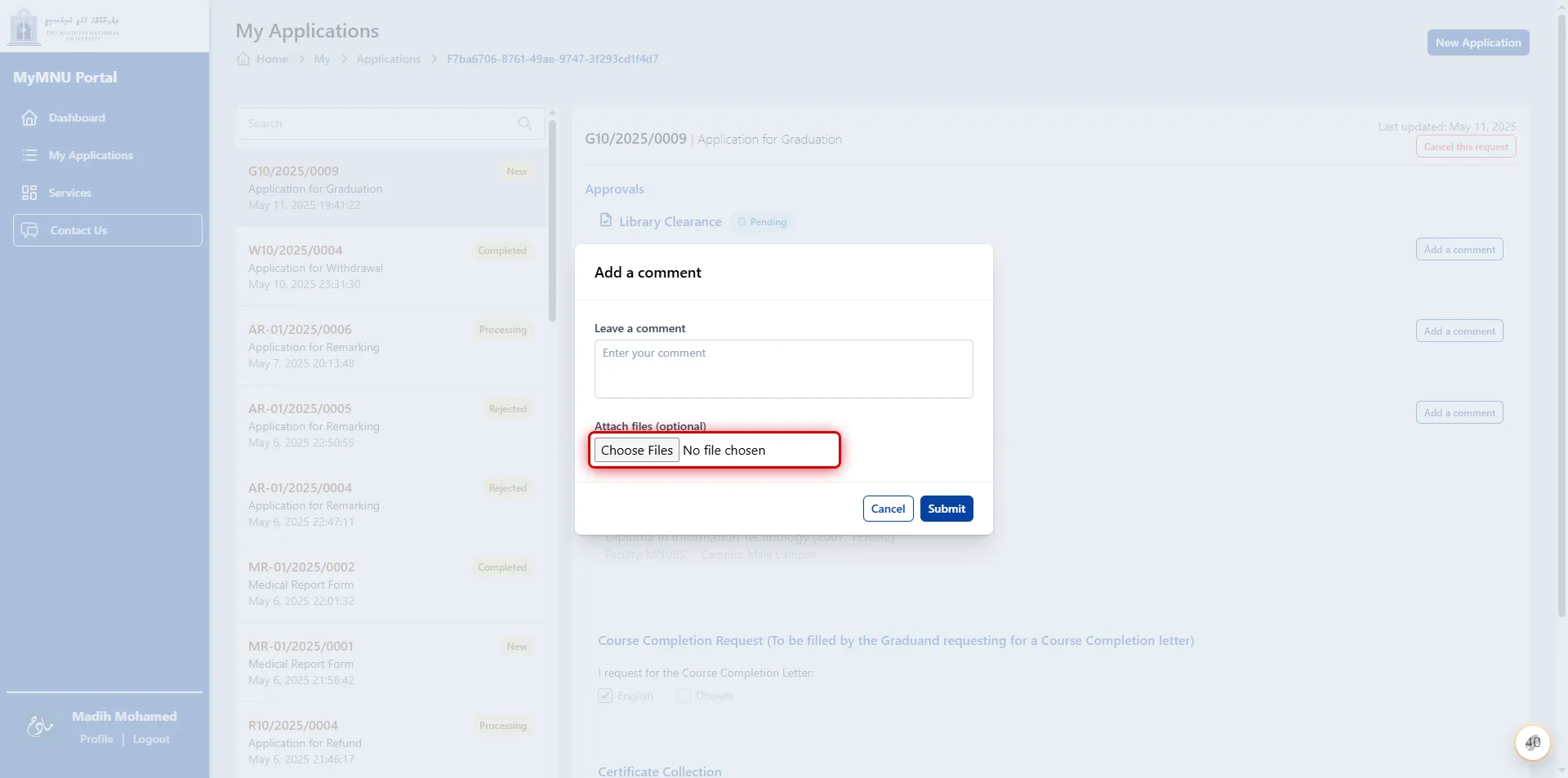This screenshot has height=778, width=1568.
Task: Open the Dashboard menu item
Action: click(x=107, y=118)
